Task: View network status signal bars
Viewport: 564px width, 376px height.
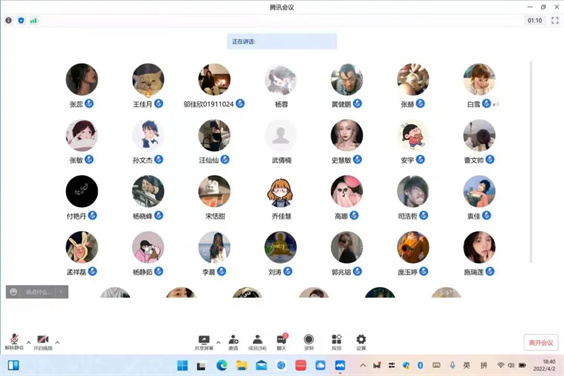Action: tap(33, 21)
